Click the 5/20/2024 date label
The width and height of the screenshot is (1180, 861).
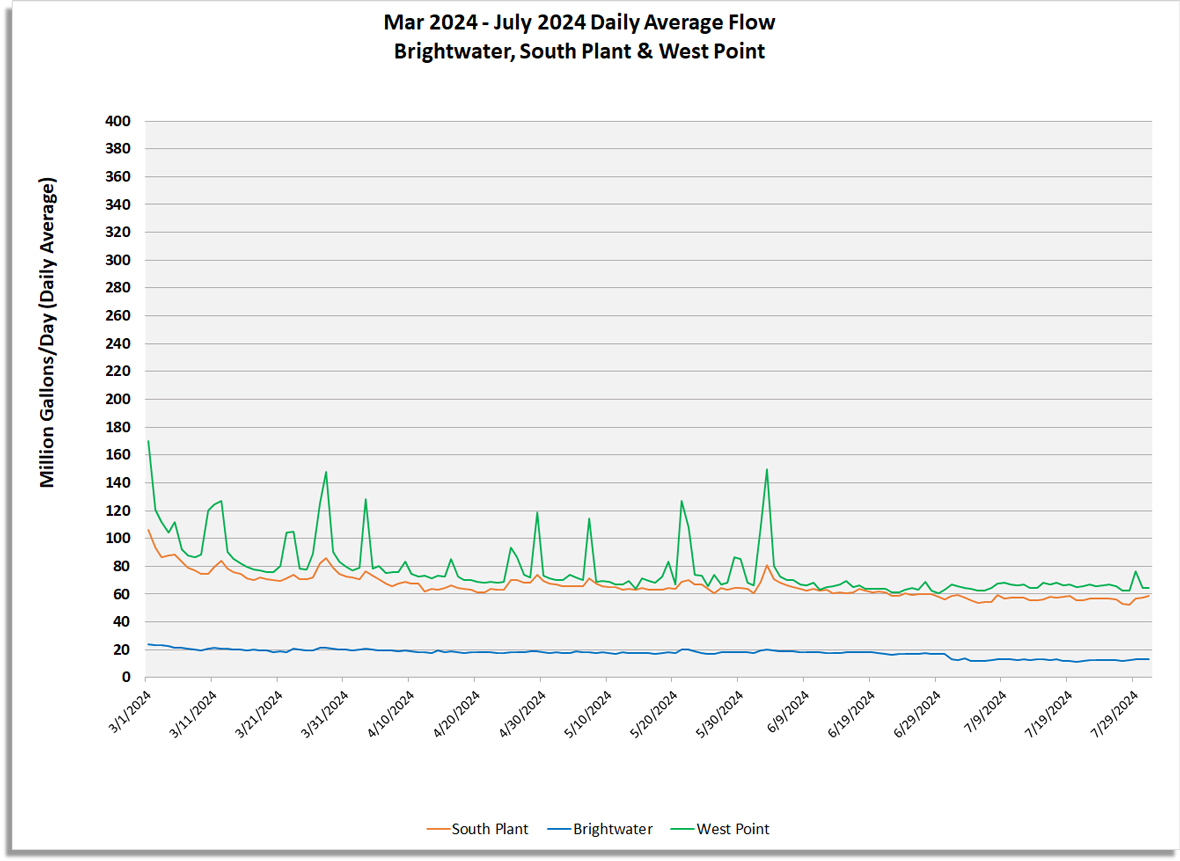(653, 715)
